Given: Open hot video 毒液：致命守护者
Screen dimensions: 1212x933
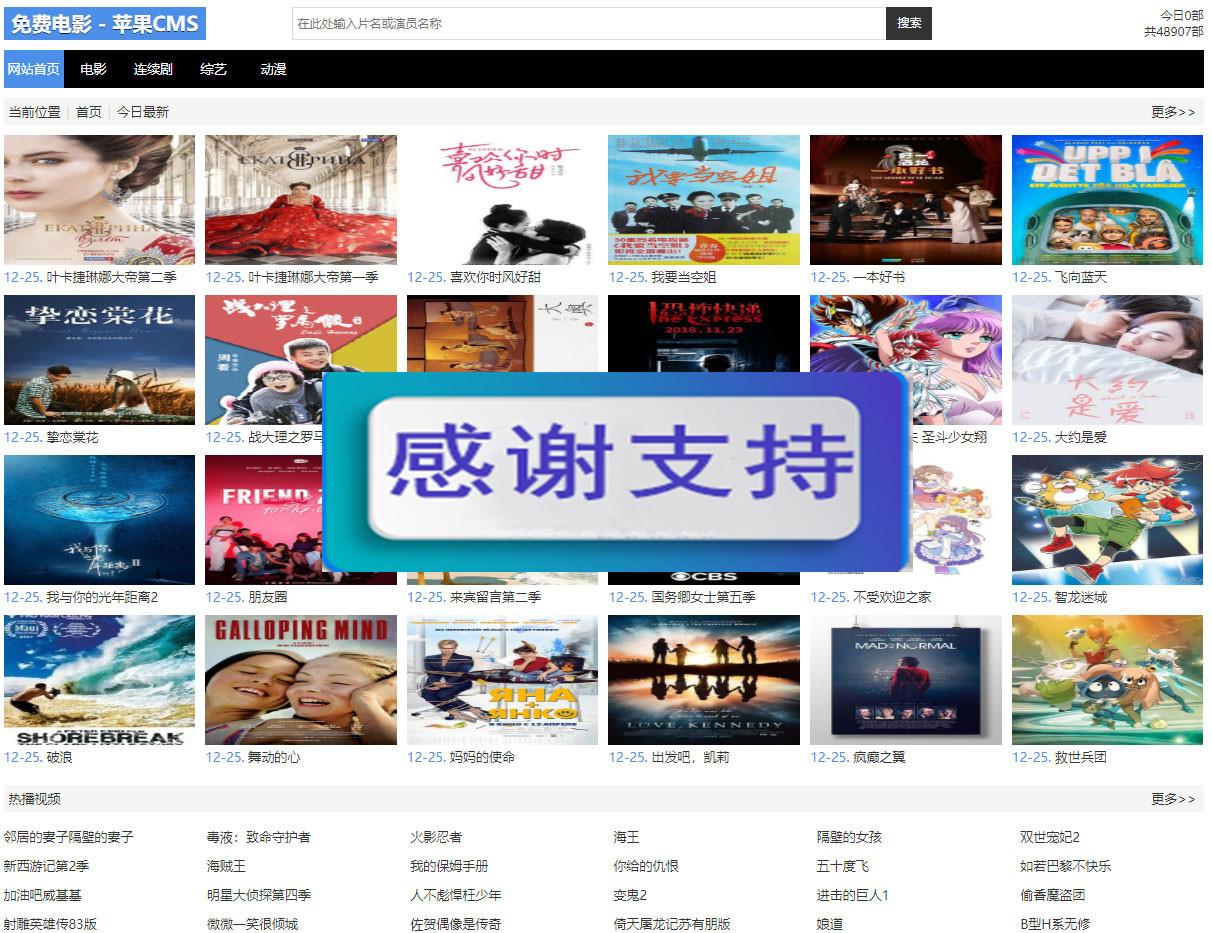Looking at the screenshot, I should click(x=259, y=837).
